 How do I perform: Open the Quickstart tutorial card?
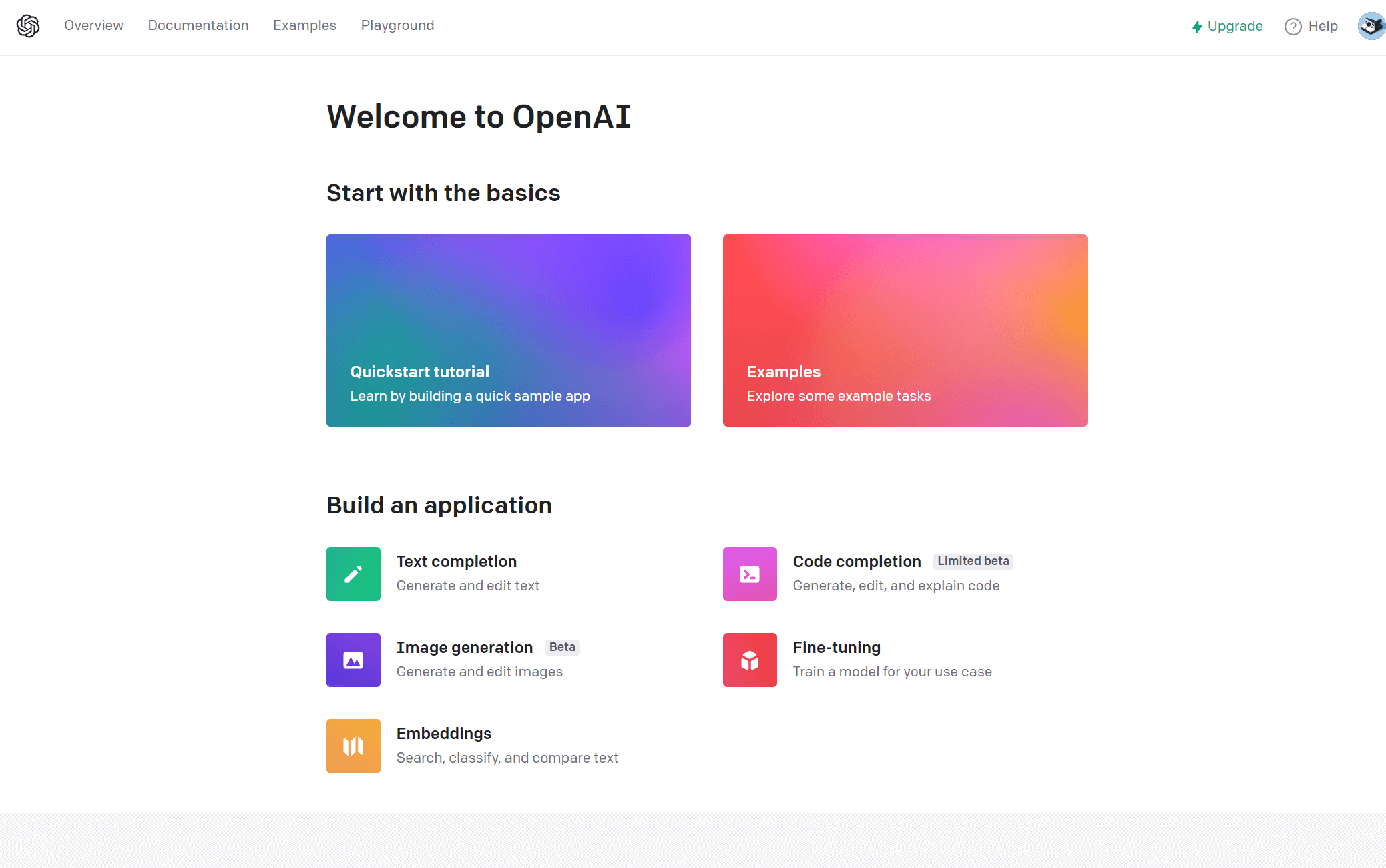pos(508,330)
